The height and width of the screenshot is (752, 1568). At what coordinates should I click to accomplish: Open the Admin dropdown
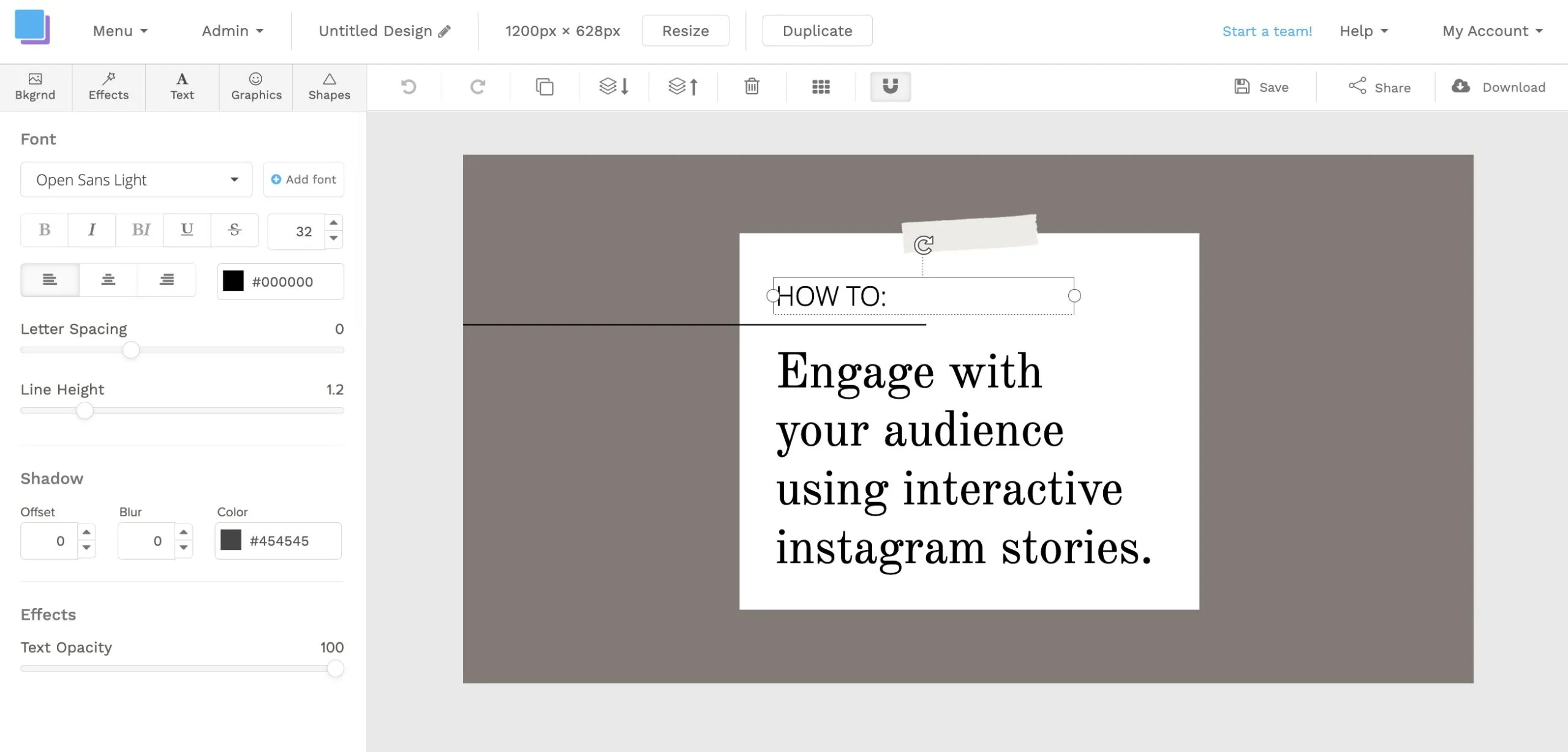(x=232, y=31)
